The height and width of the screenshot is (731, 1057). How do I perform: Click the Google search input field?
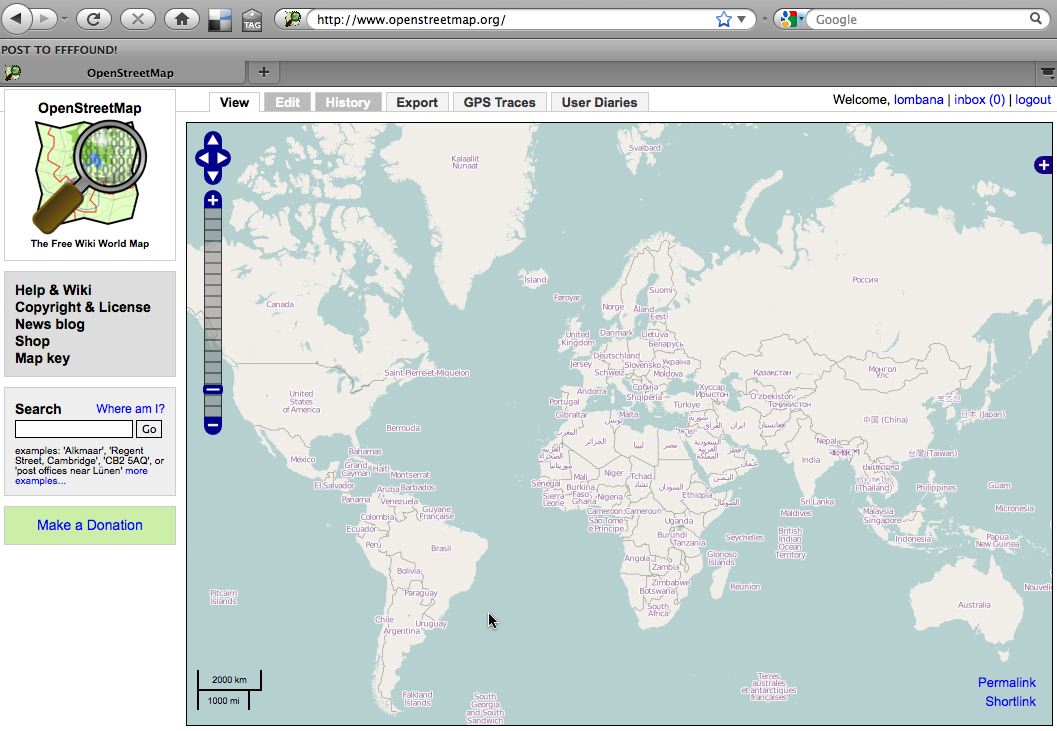tap(920, 19)
